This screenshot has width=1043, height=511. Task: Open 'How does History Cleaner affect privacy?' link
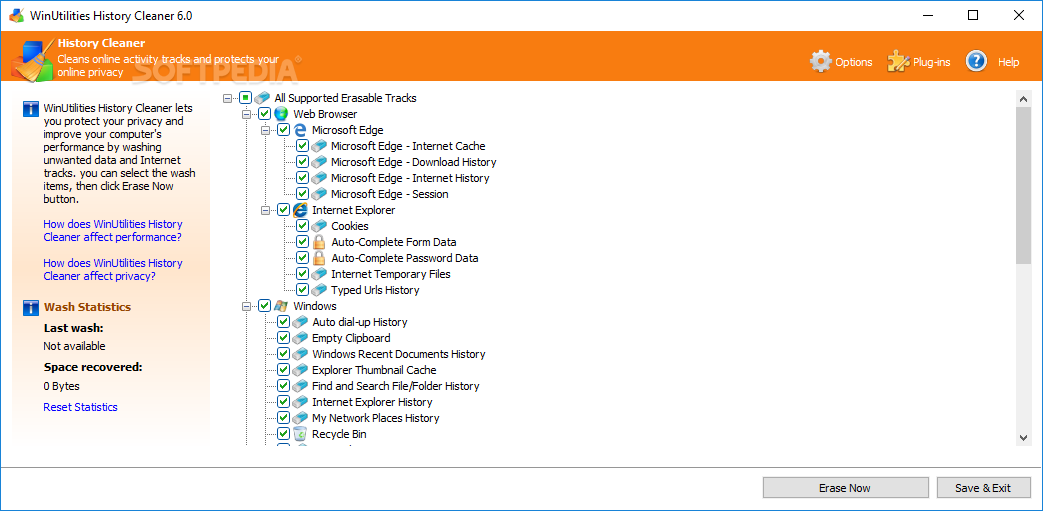(112, 269)
